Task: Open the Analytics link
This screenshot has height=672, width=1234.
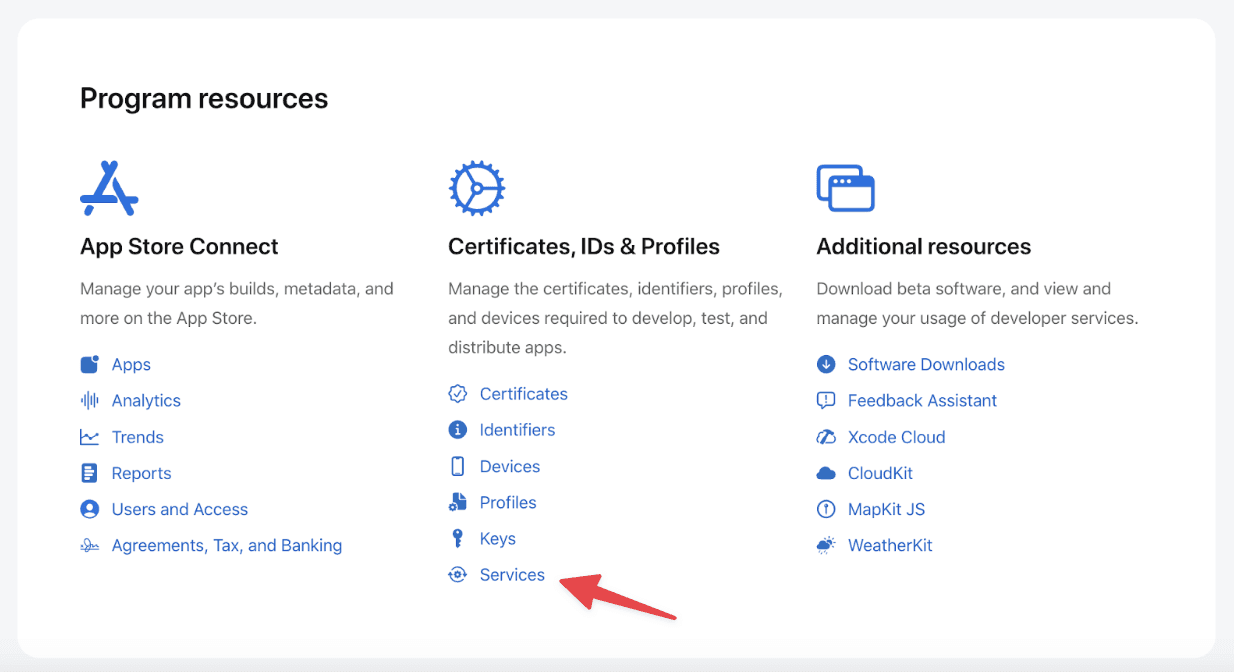Action: [x=146, y=400]
